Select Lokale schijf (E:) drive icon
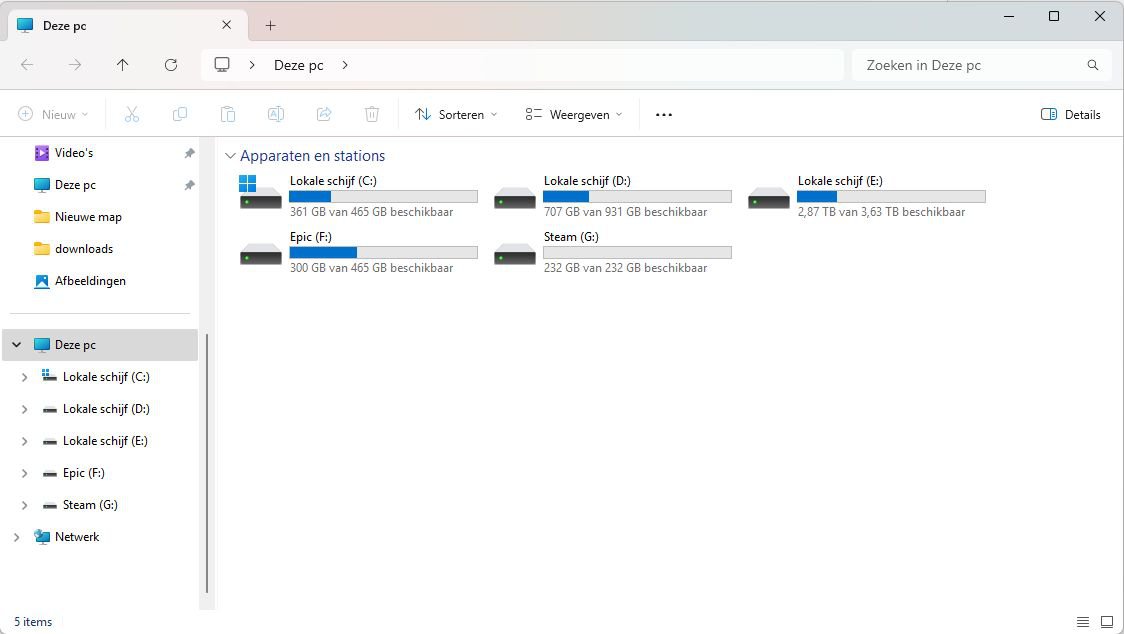Screen dimensions: 1124x634 pyautogui.click(x=768, y=198)
